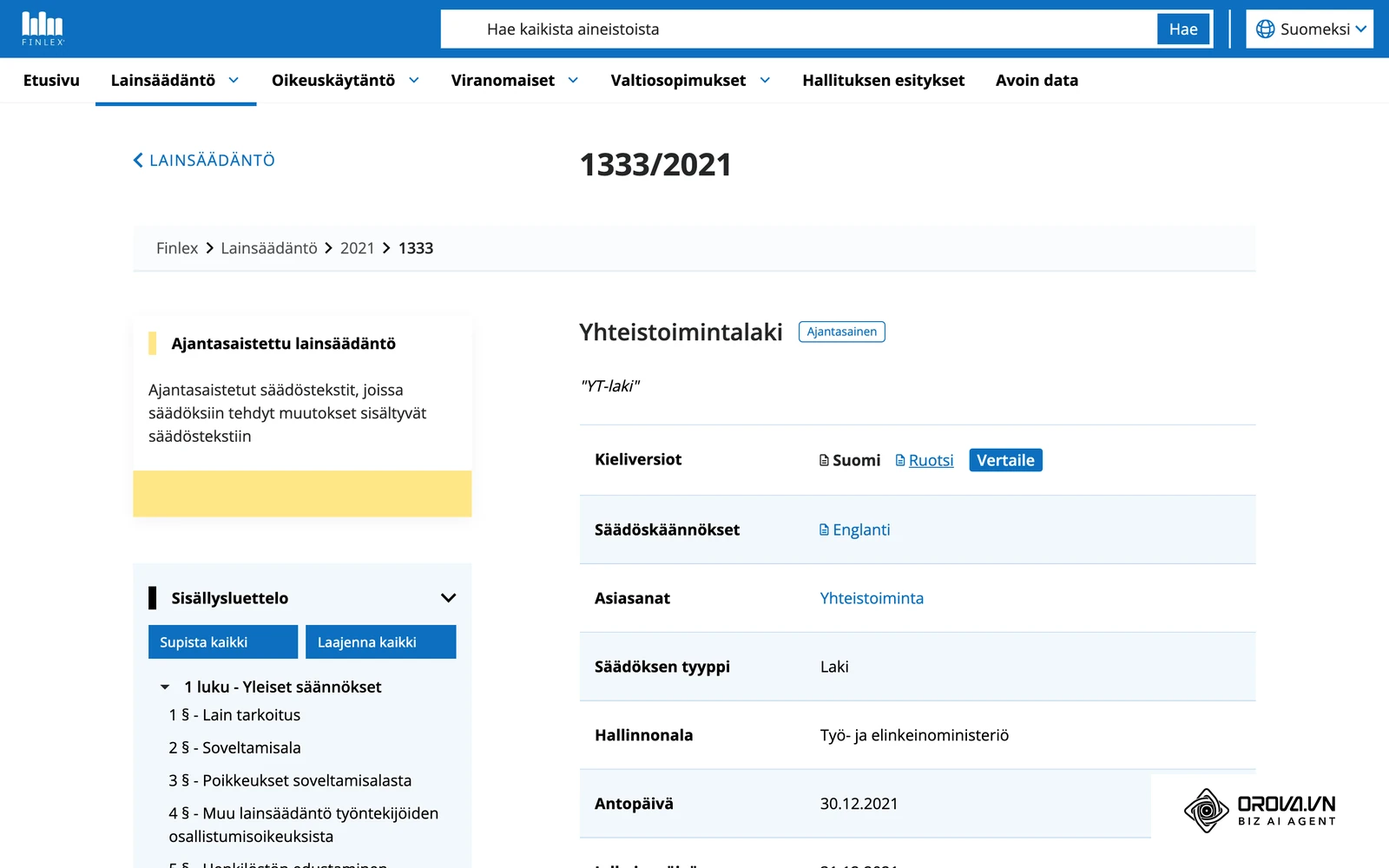The height and width of the screenshot is (868, 1389).
Task: Open the Englanti translation link
Action: tap(861, 529)
